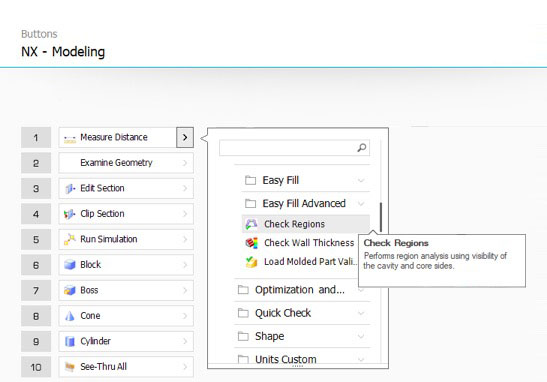The image size is (547, 382).
Task: Select the Load Molded Part Validation icon
Action: pos(252,262)
